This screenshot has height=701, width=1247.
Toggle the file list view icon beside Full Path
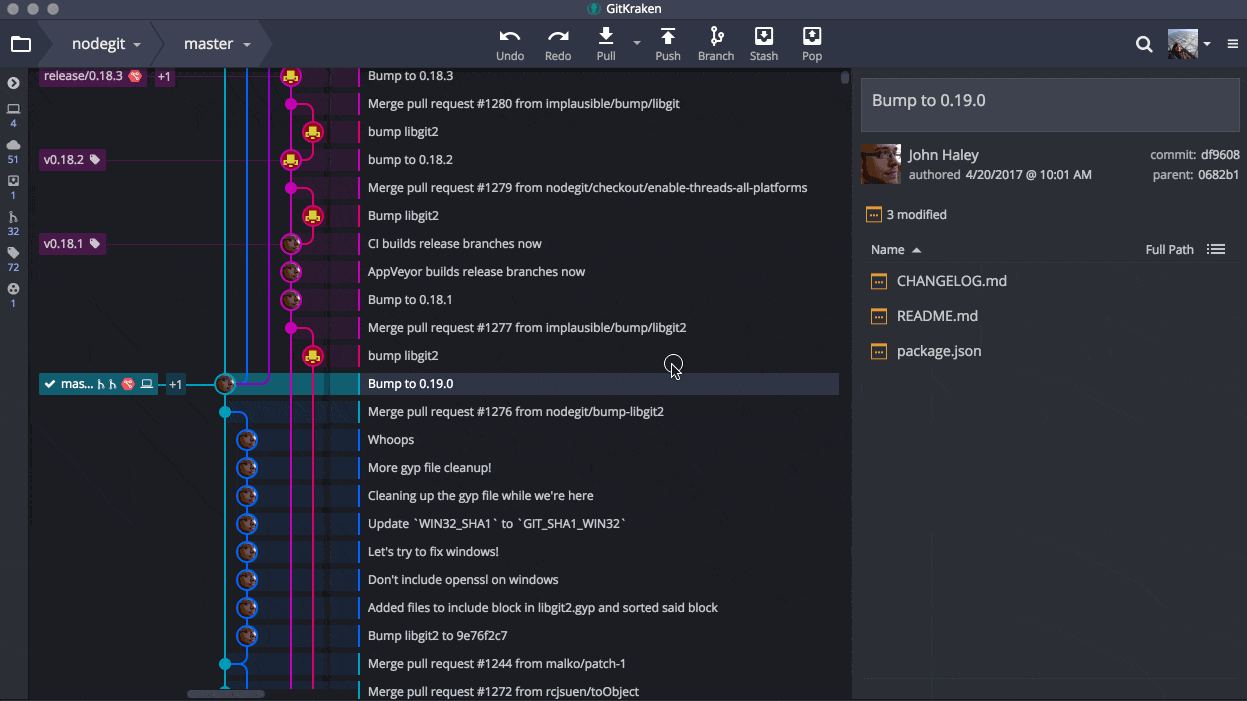tap(1216, 249)
